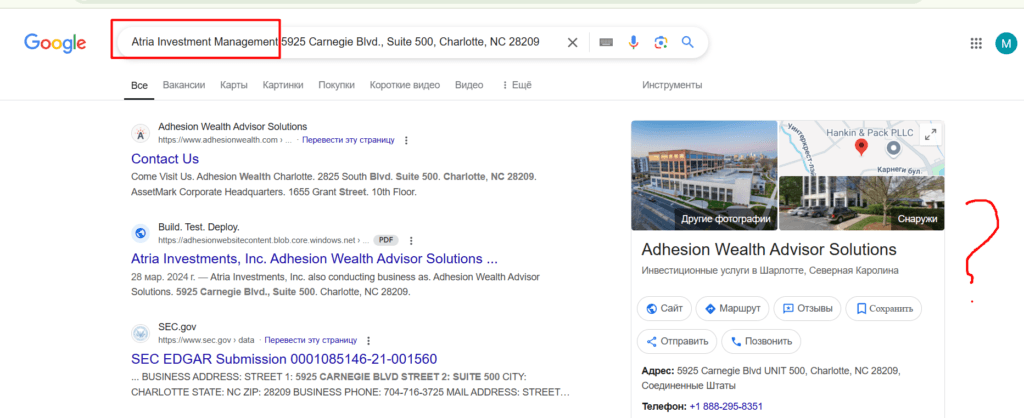Switch to the Покупки tab
The width and height of the screenshot is (1024, 418).
coord(336,85)
